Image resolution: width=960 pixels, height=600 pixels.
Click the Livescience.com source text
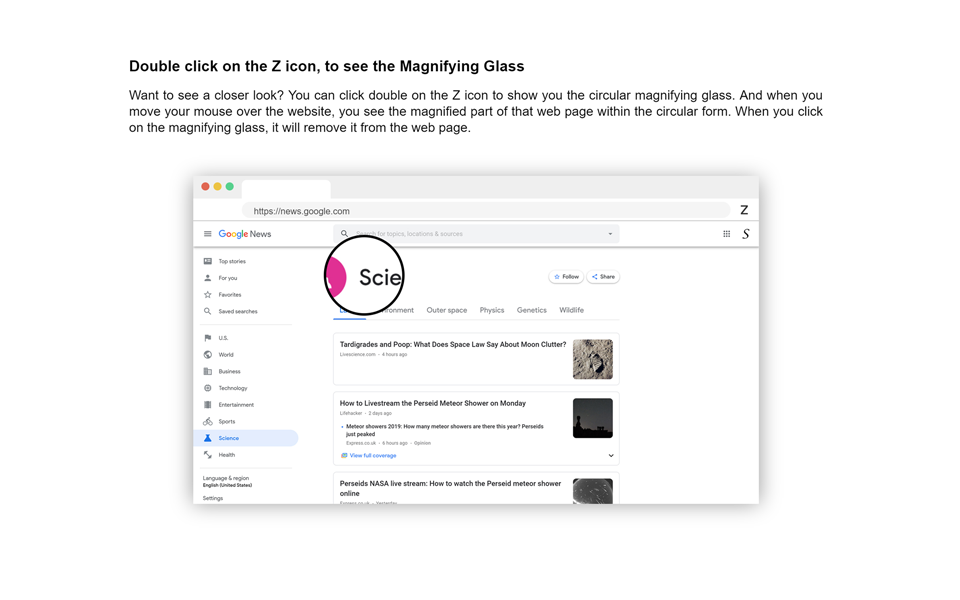(358, 354)
